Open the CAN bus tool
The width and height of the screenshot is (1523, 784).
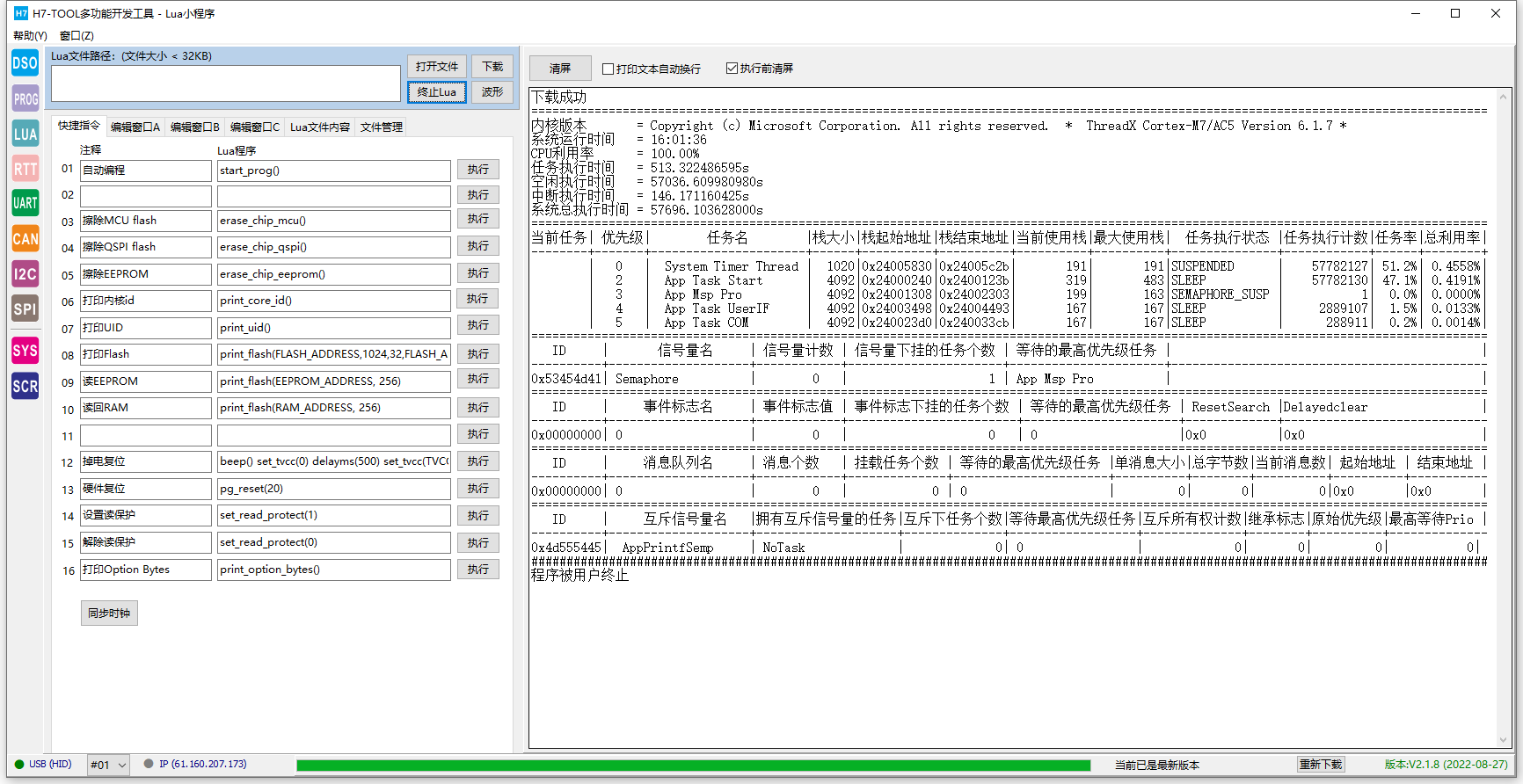(26, 238)
